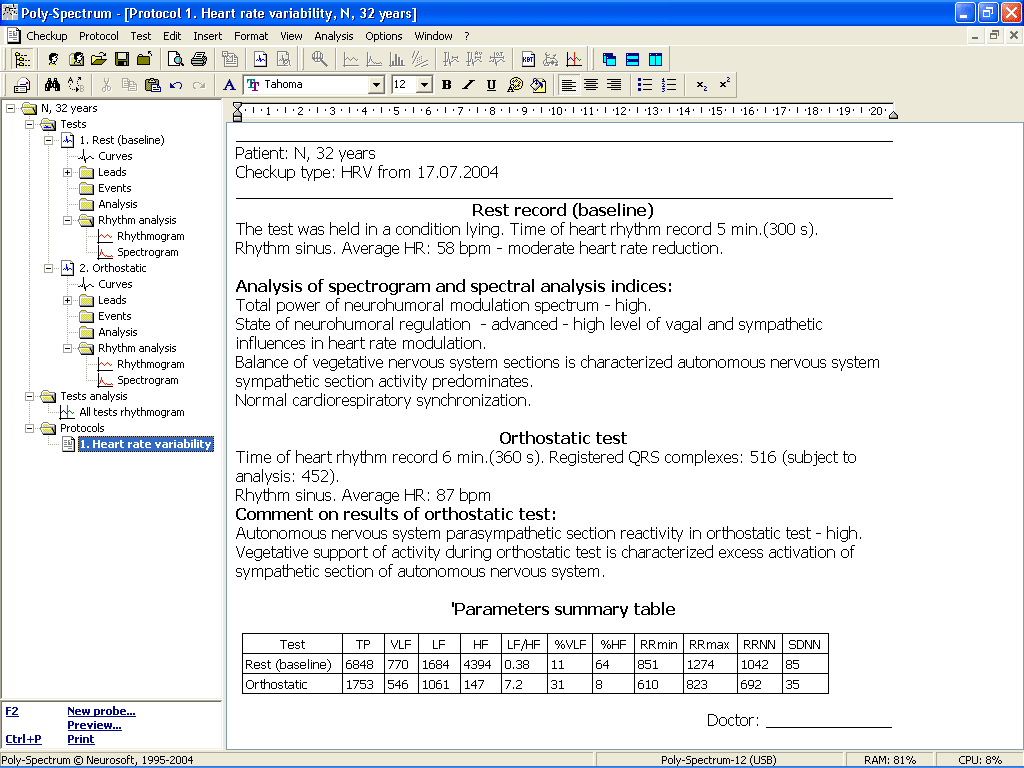The image size is (1024, 768).
Task: Collapse the 1. Rest (baseline) node
Action: [48, 140]
